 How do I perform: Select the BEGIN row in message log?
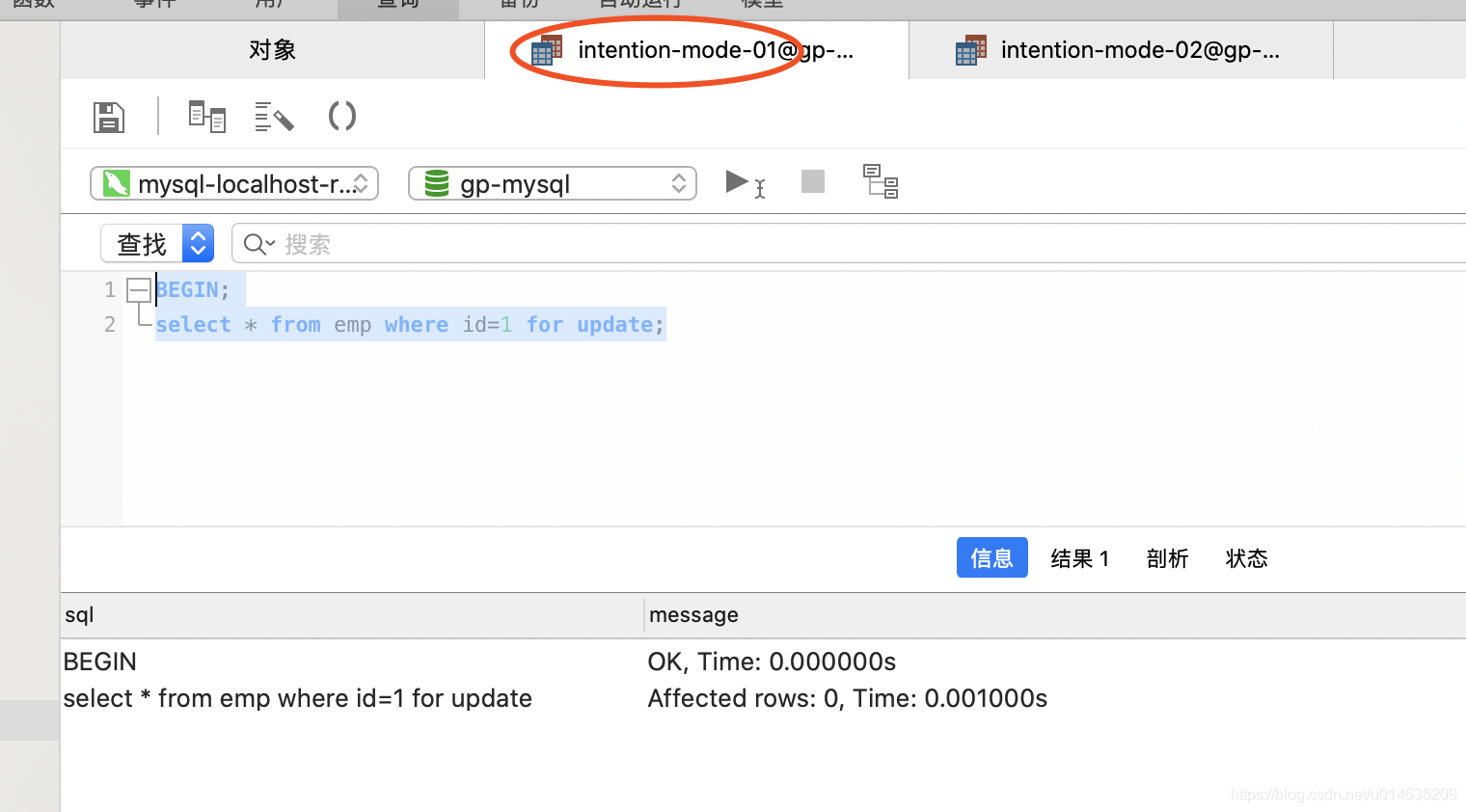tap(763, 662)
